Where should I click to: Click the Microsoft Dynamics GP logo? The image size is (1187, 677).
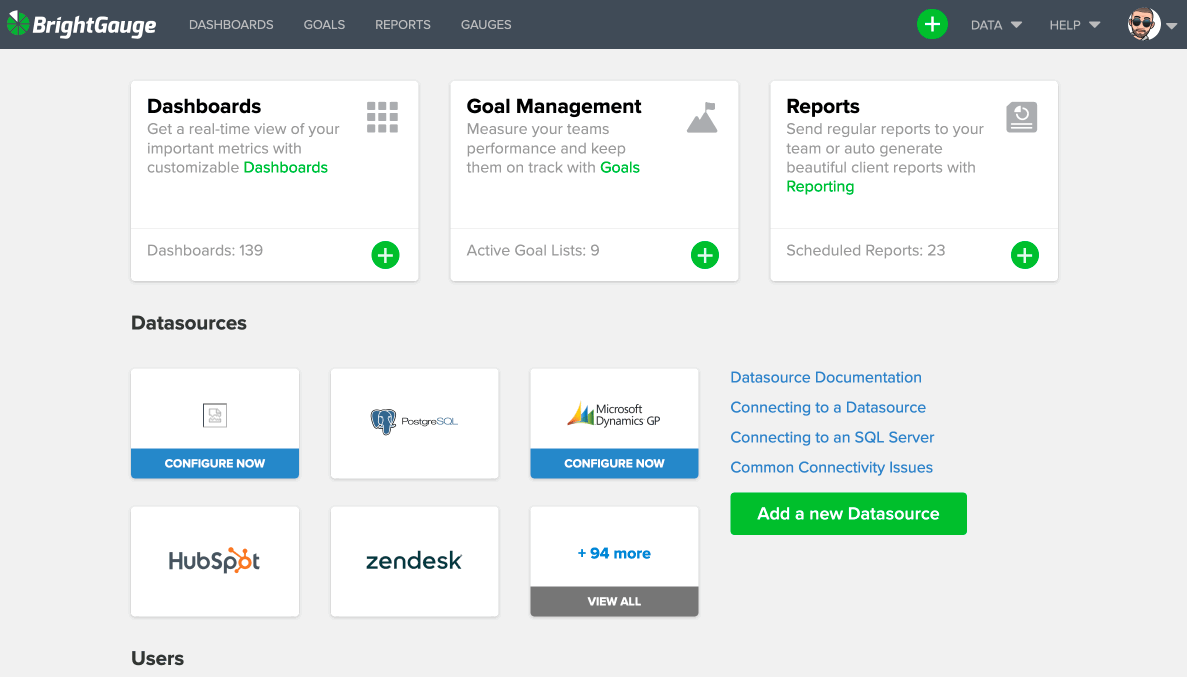click(614, 414)
